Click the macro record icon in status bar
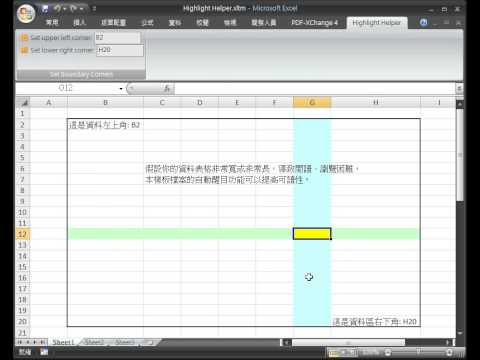The width and height of the screenshot is (480, 360). (x=44, y=351)
